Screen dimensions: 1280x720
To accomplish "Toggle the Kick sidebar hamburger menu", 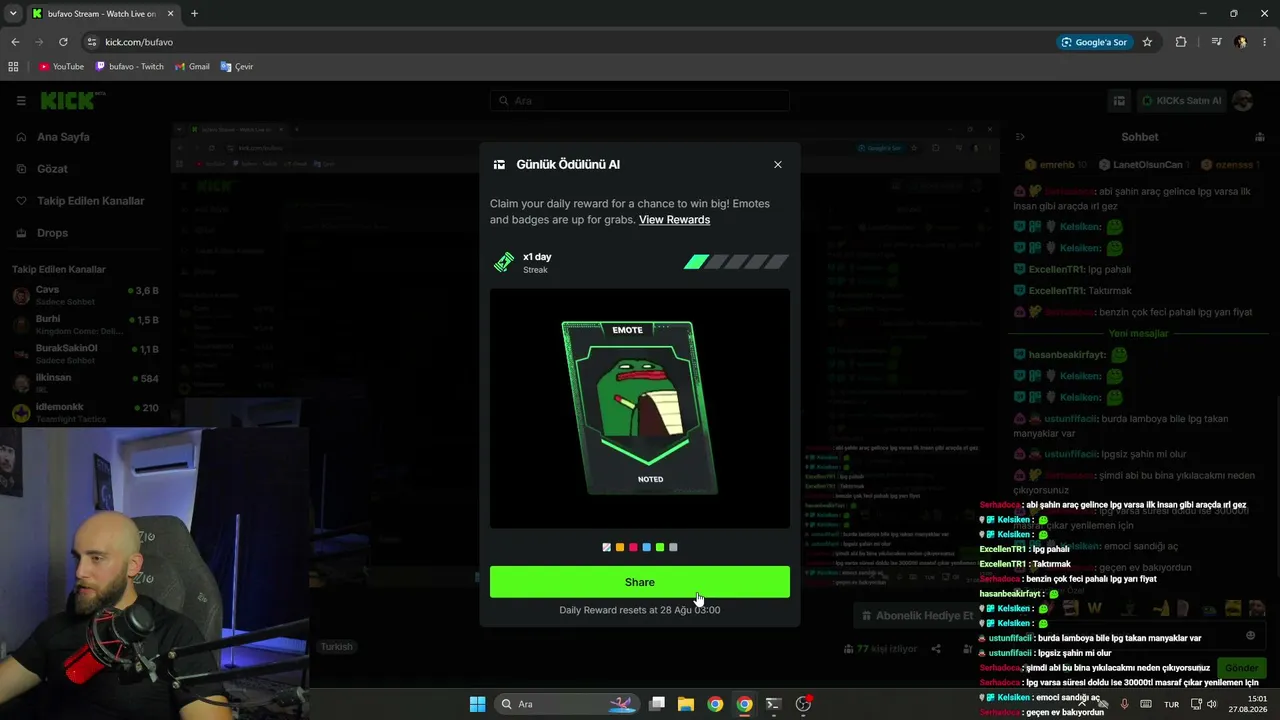I will tap(21, 101).
